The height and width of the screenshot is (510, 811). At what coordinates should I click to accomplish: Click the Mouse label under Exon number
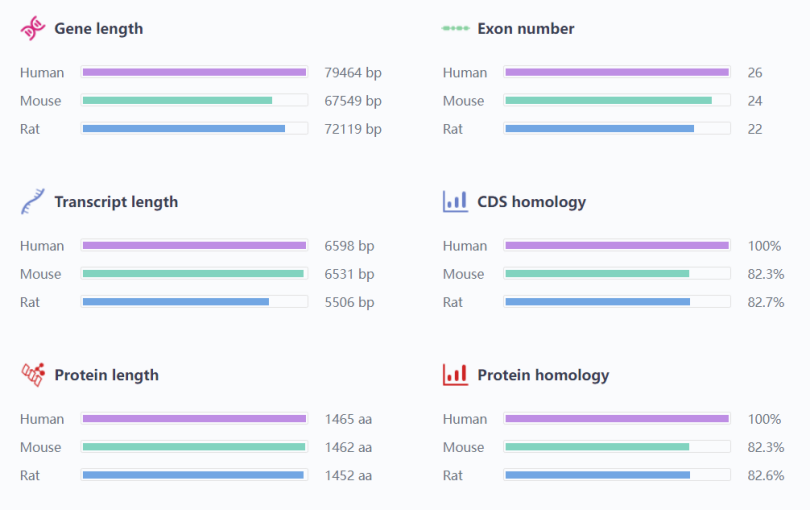pos(463,101)
